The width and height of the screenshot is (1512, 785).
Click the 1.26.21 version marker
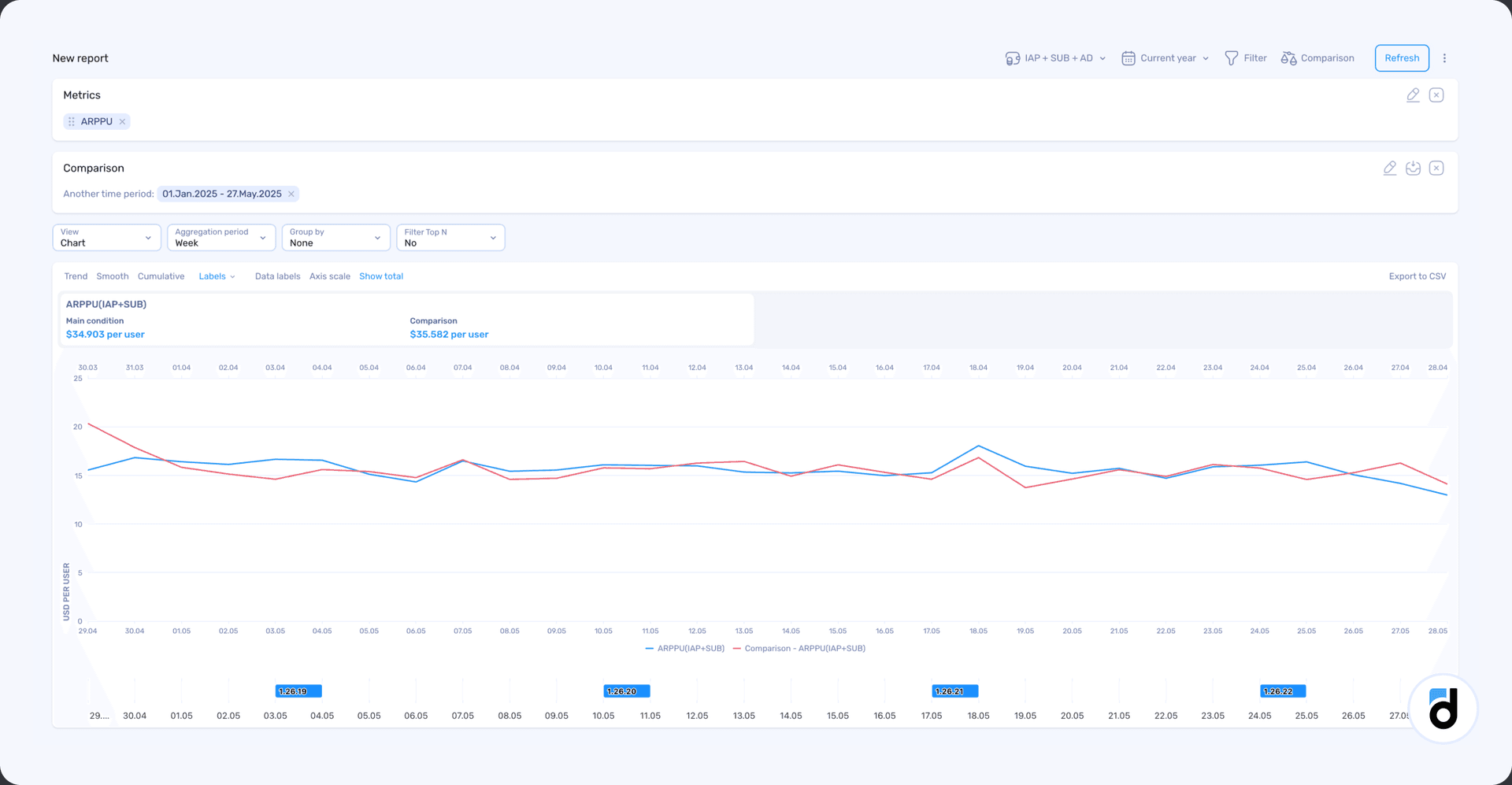[954, 691]
